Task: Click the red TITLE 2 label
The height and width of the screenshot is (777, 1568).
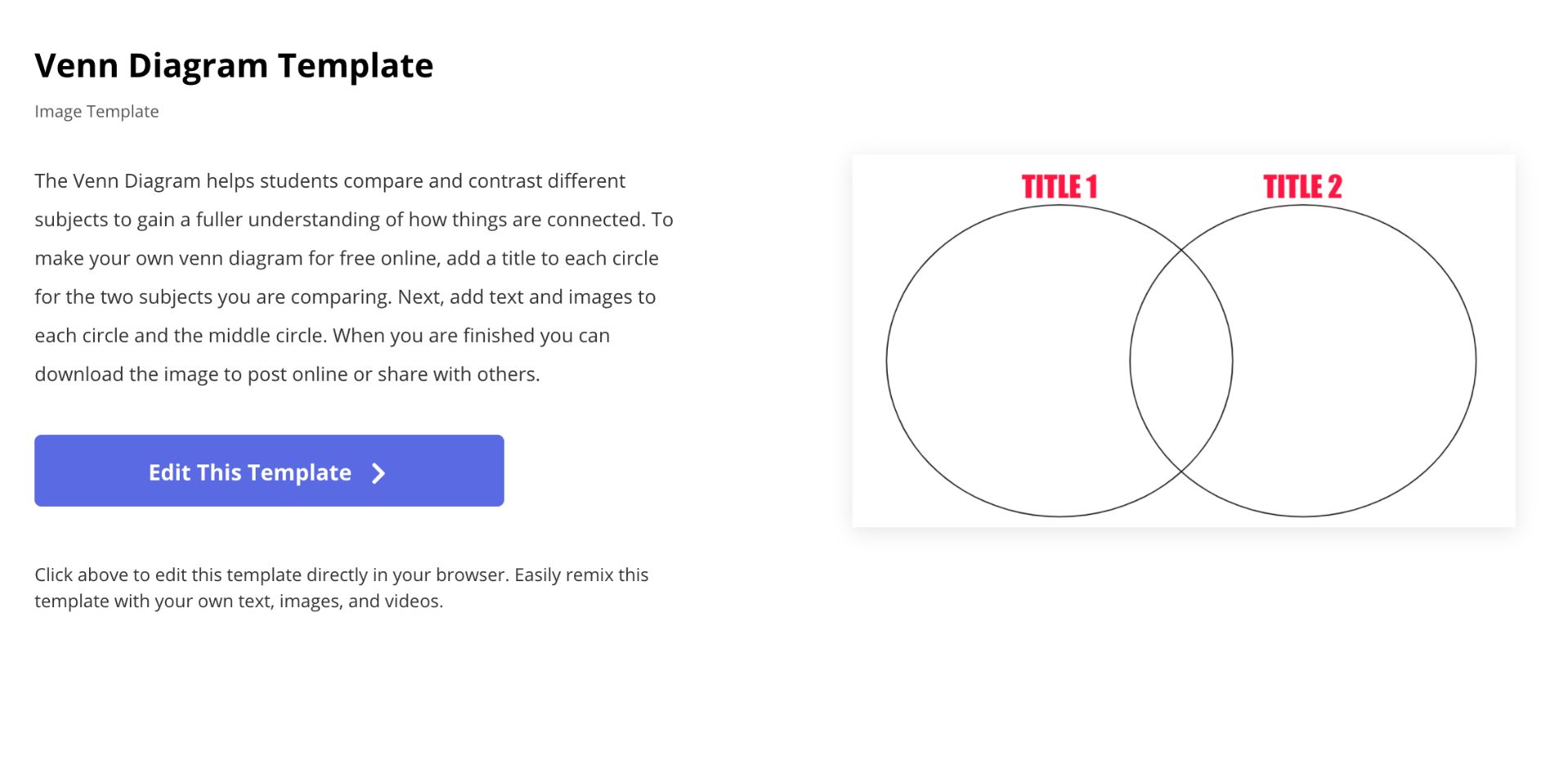Action: pos(1303,187)
